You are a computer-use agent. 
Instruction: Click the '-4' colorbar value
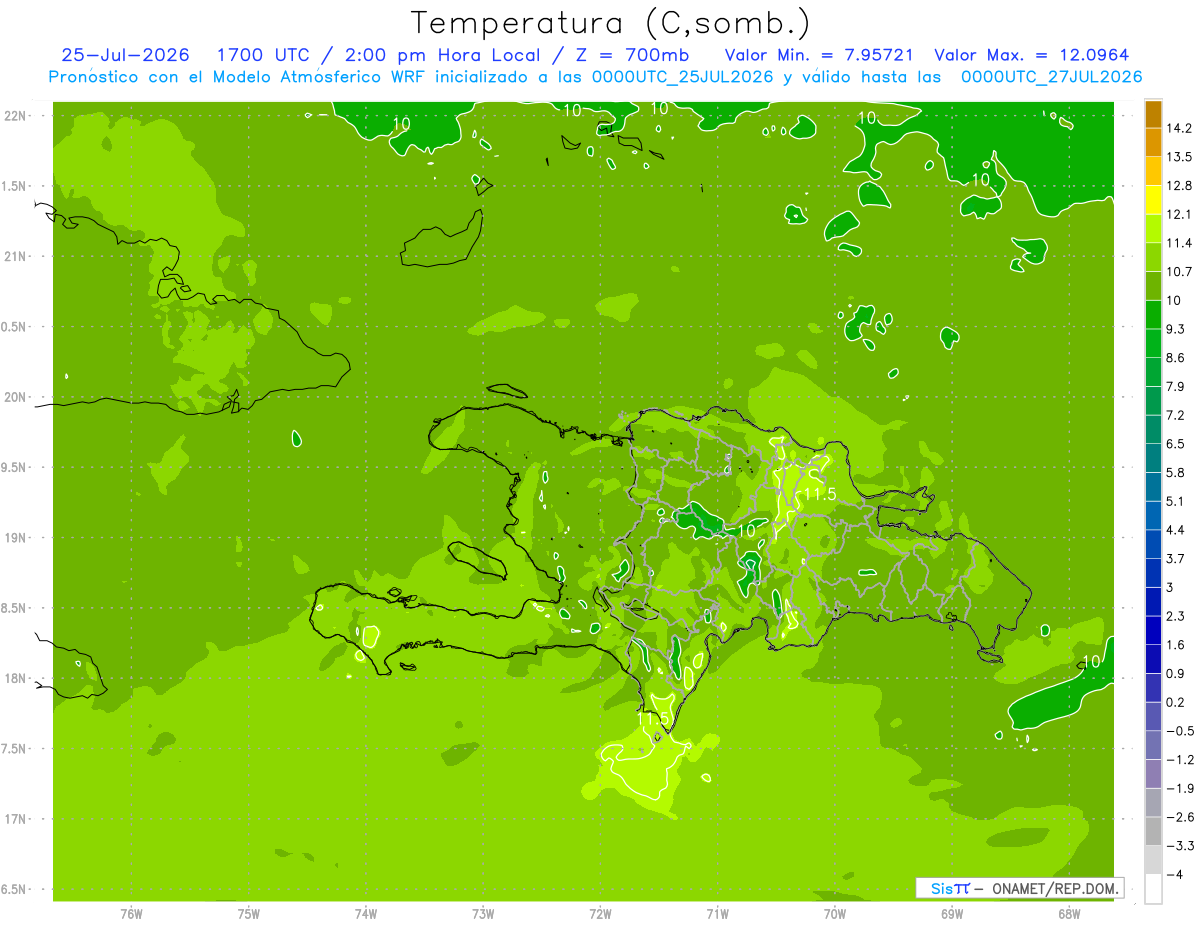click(1174, 874)
